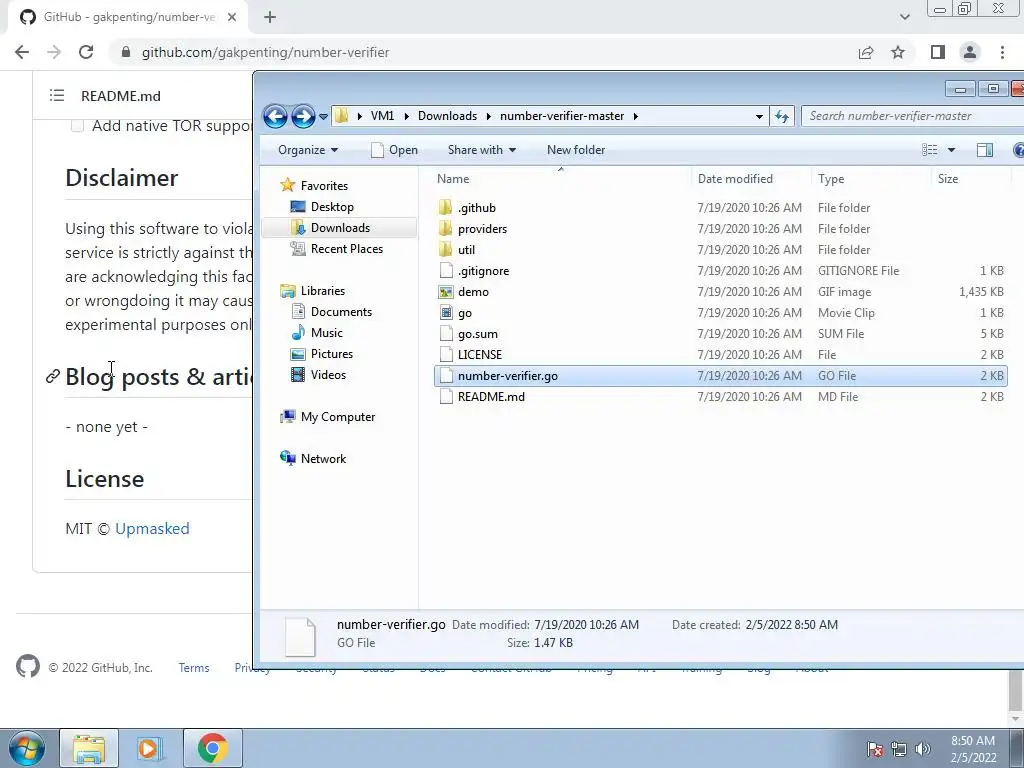This screenshot has height=768, width=1024.
Task: Click Open in Explorer toolbar
Action: [394, 150]
